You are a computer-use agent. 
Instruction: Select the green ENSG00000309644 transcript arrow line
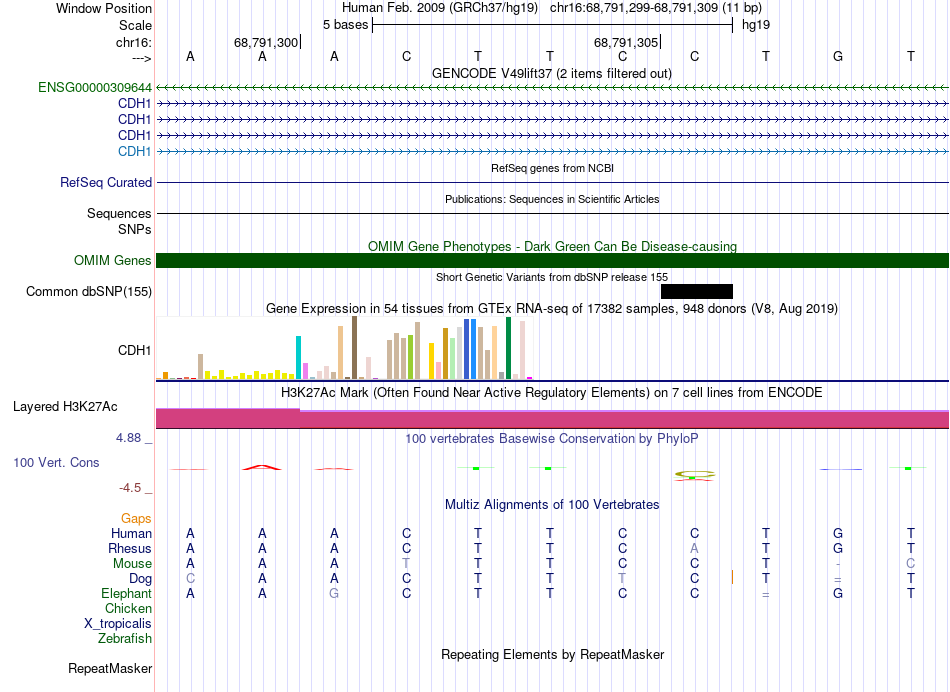[553, 88]
